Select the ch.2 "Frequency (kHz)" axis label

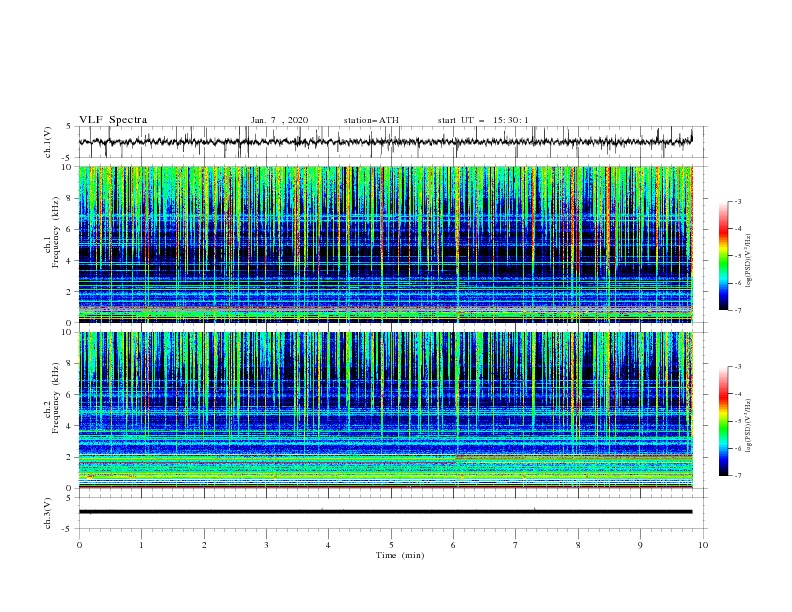(56, 398)
